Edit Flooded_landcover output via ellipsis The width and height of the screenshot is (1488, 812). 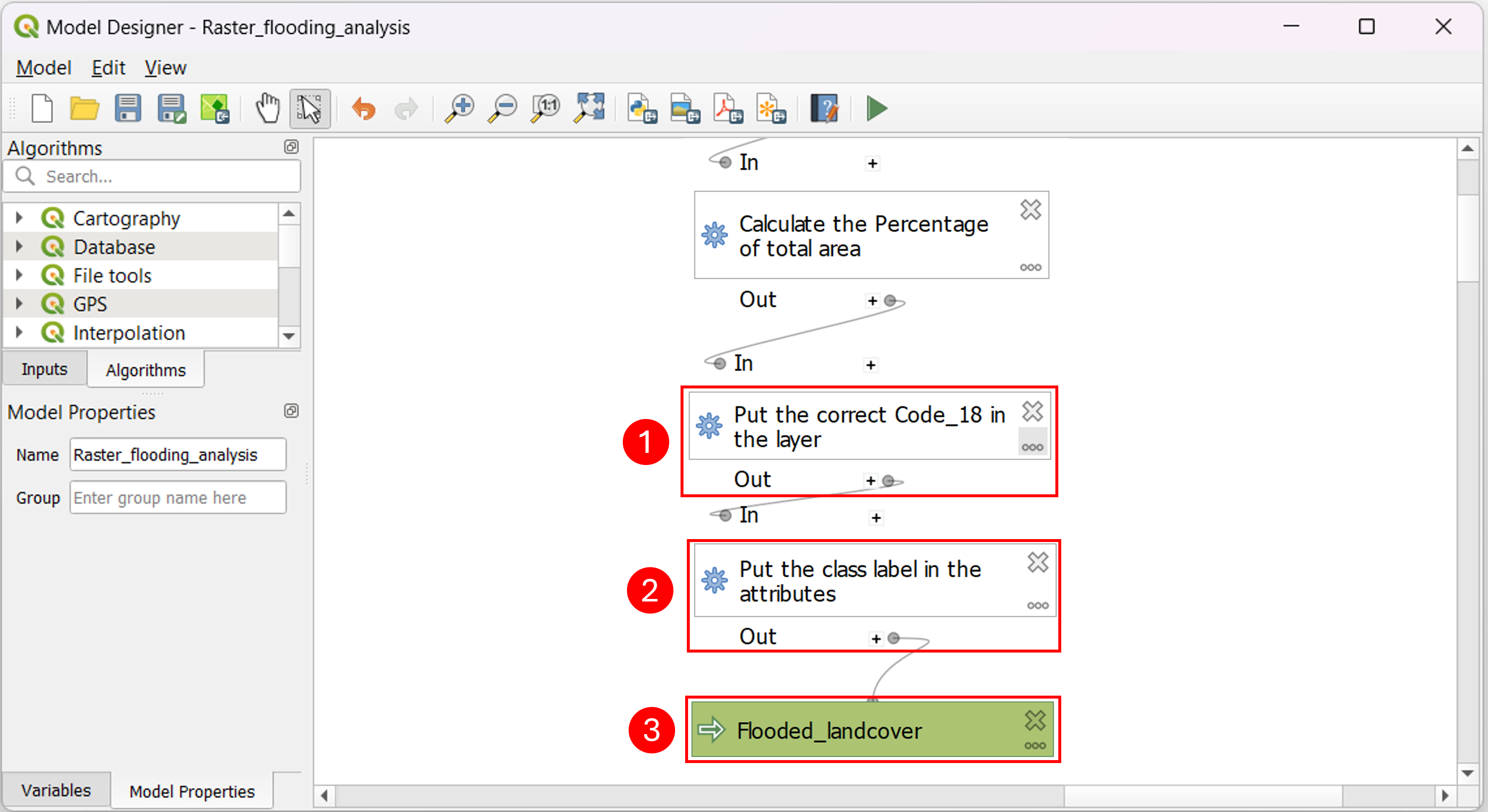(x=1035, y=745)
